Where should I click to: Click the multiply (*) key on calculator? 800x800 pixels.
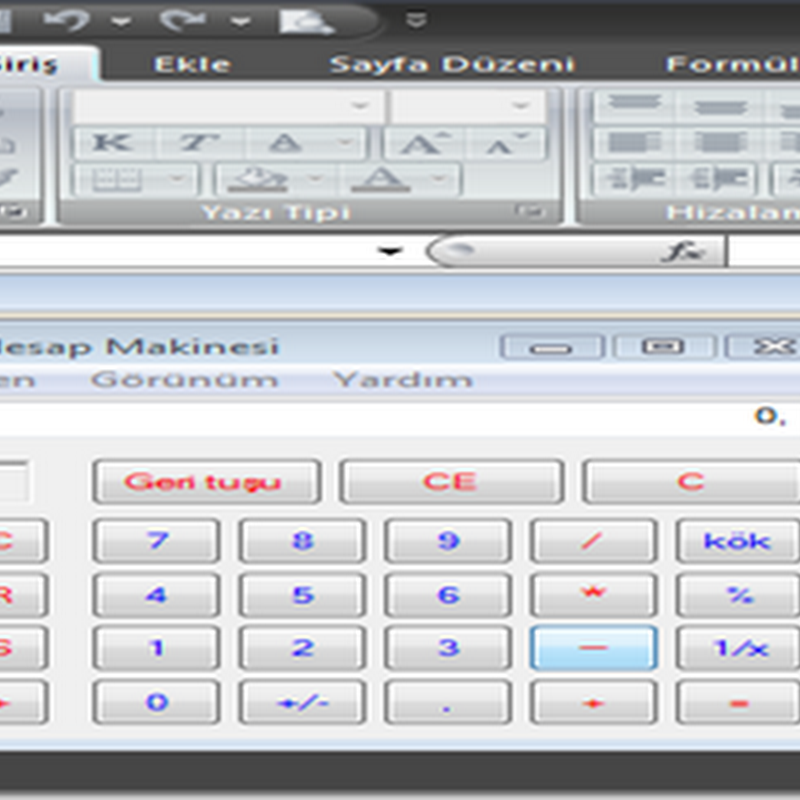593,595
